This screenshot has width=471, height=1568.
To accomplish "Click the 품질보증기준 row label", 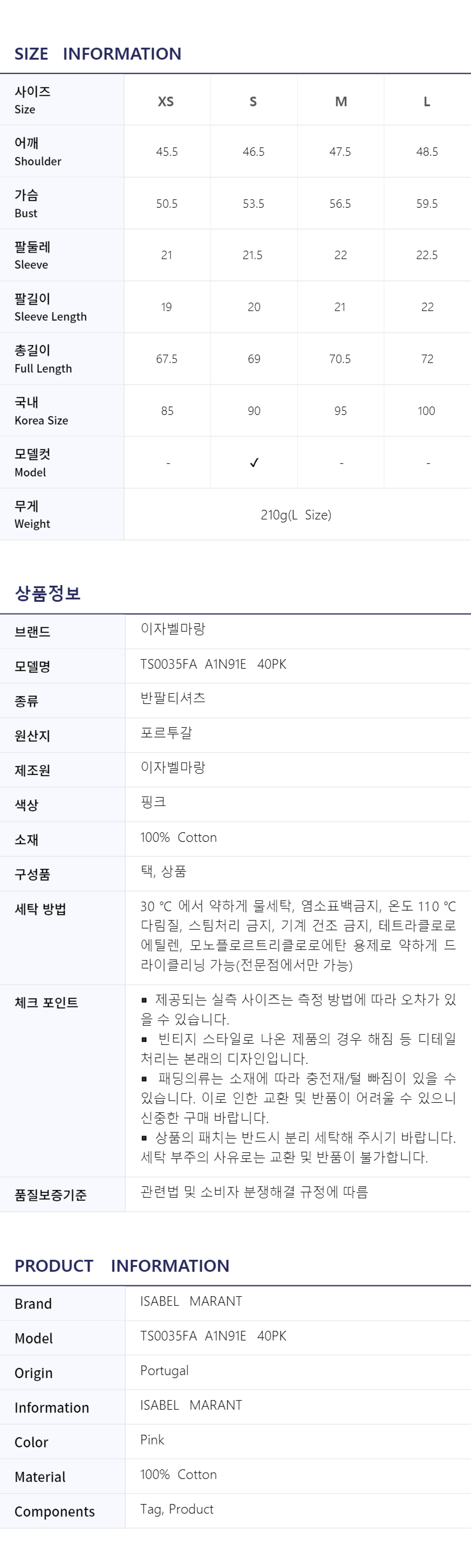I will tap(51, 1194).
